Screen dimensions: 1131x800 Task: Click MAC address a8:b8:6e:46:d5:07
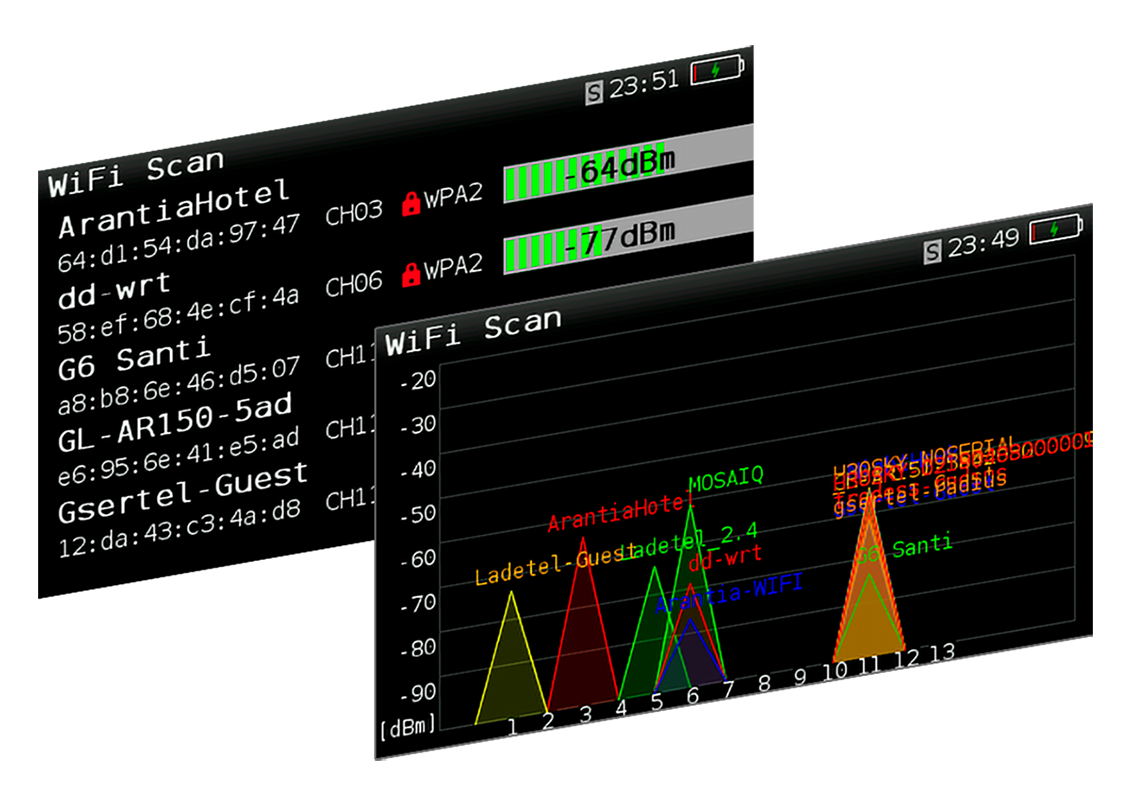tap(179, 385)
